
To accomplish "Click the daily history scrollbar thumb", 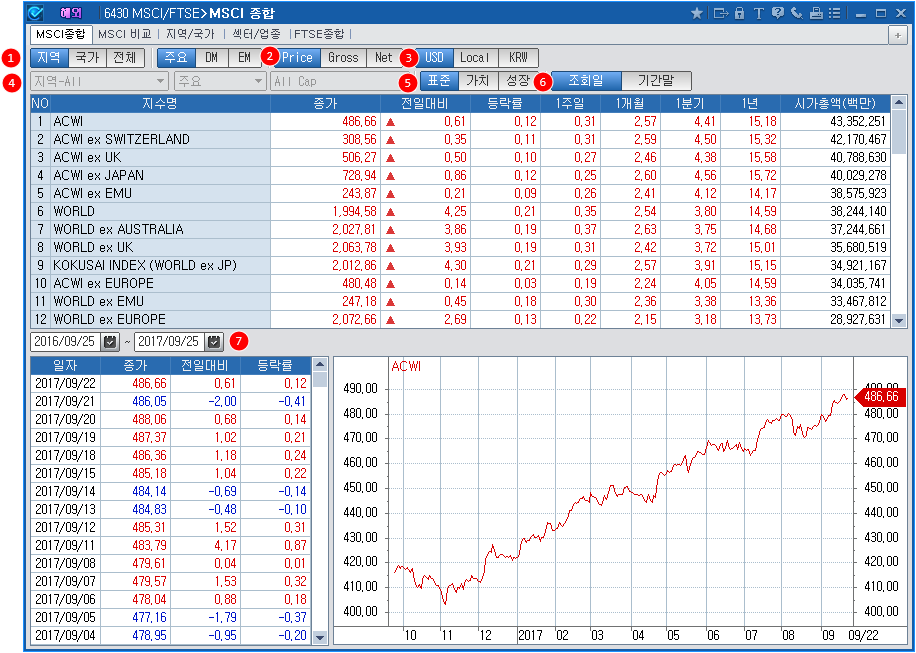I will tap(320, 380).
